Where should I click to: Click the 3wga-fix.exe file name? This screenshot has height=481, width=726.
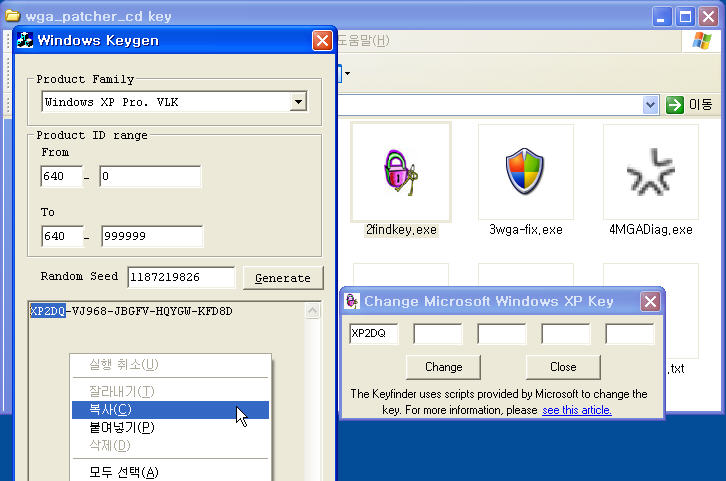click(x=526, y=230)
